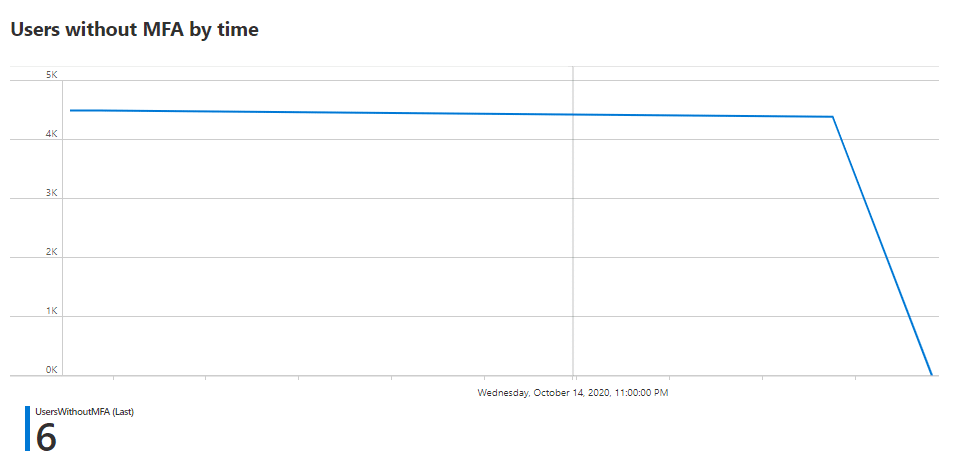Click the vertical crosshair line on the chart

click(573, 243)
